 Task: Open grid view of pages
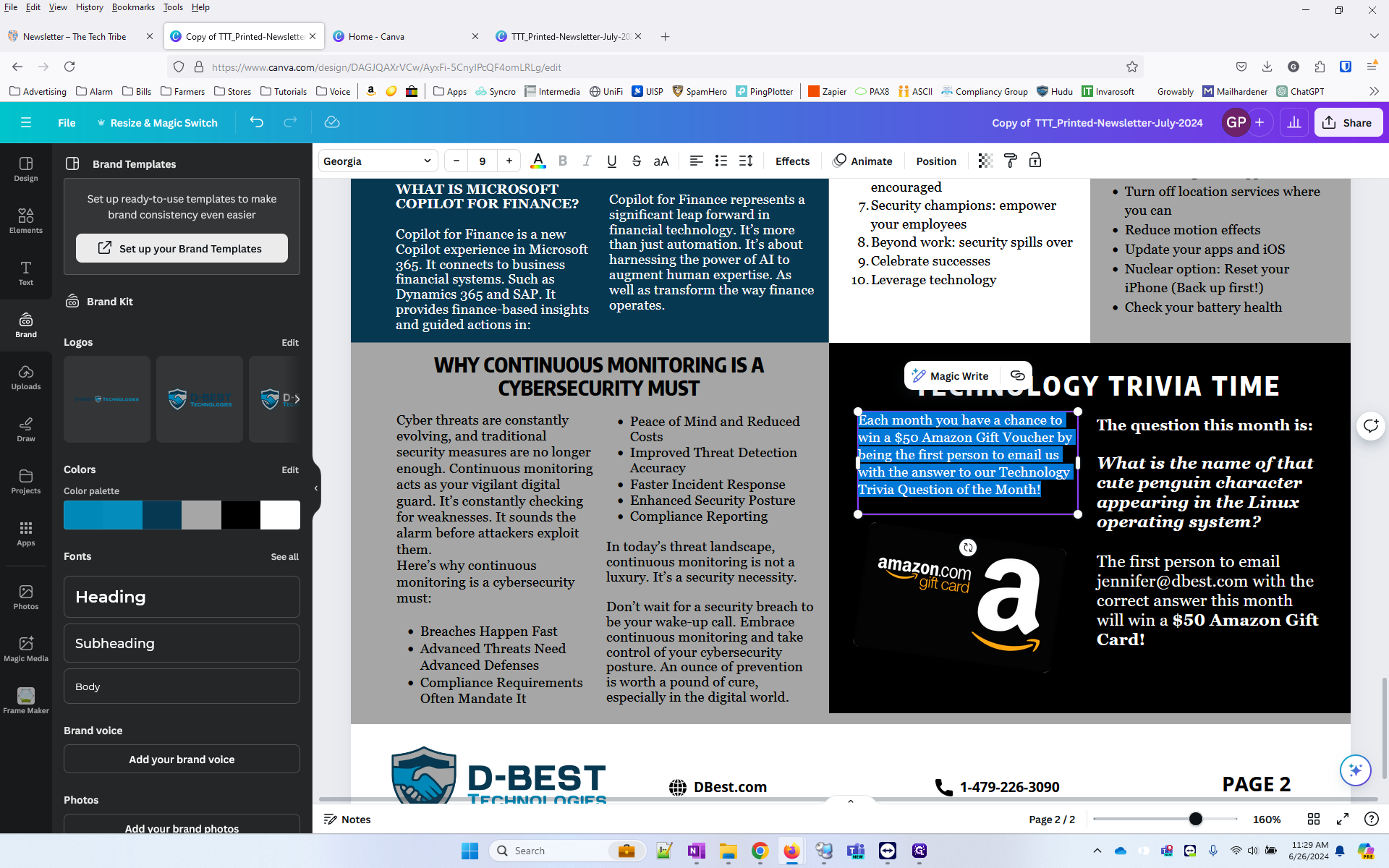[x=1314, y=819]
